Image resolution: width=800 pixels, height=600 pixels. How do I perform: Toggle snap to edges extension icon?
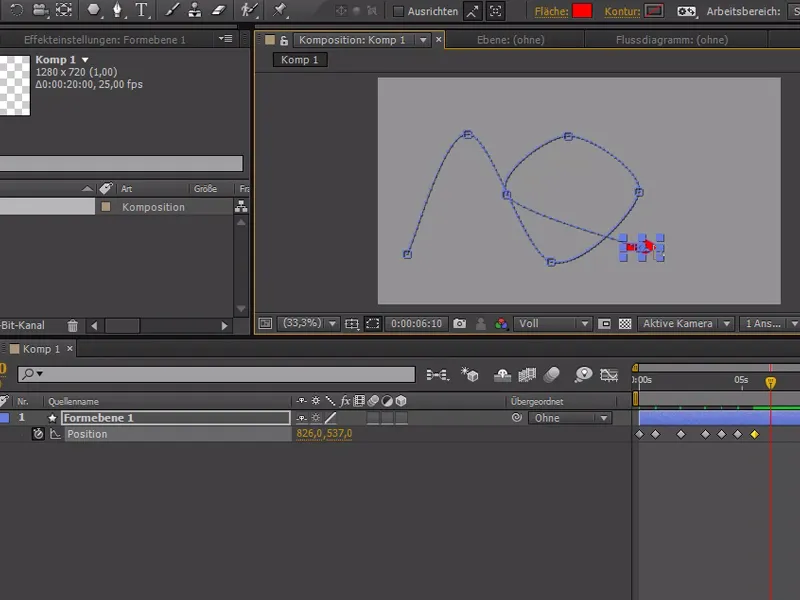coord(472,11)
